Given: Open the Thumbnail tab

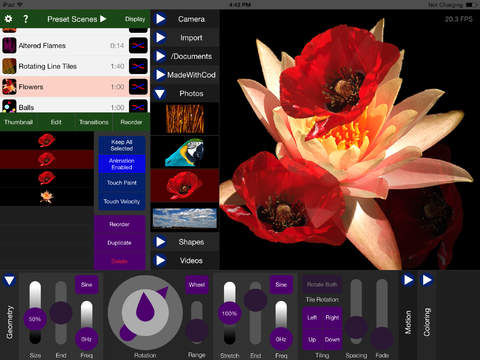Looking at the screenshot, I should click(19, 122).
